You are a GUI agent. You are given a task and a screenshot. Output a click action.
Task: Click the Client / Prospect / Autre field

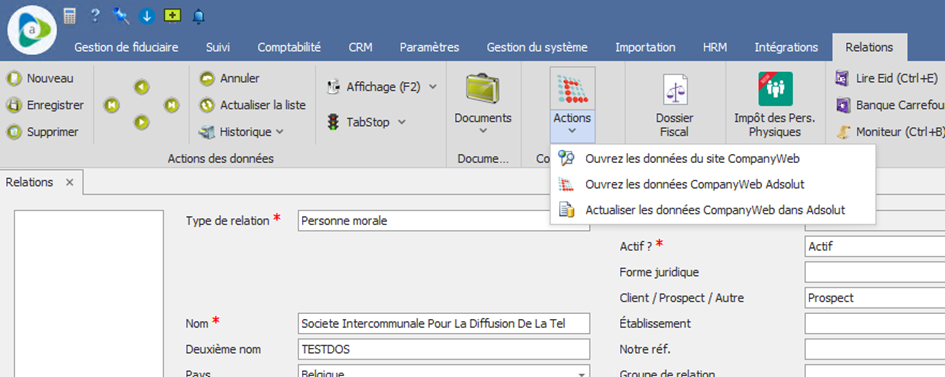[x=874, y=298]
